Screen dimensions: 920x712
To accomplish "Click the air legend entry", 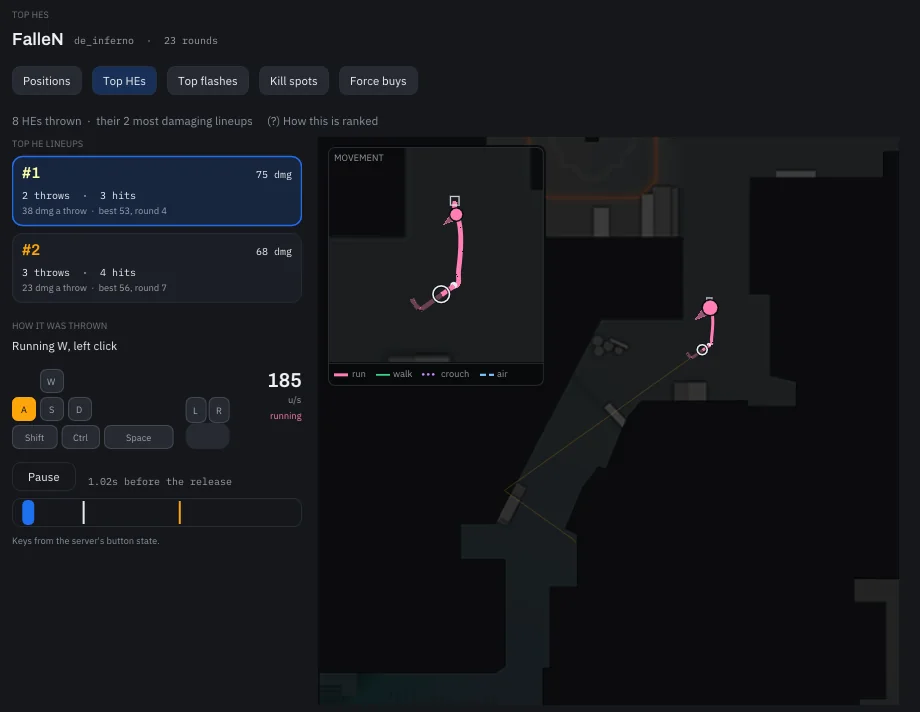I will (493, 374).
